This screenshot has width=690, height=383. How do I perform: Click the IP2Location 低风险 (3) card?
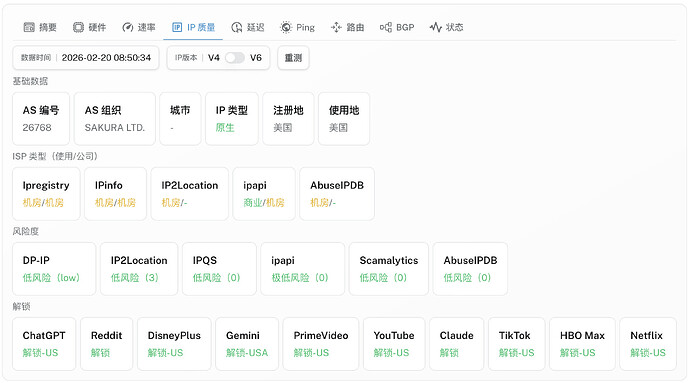coord(139,269)
